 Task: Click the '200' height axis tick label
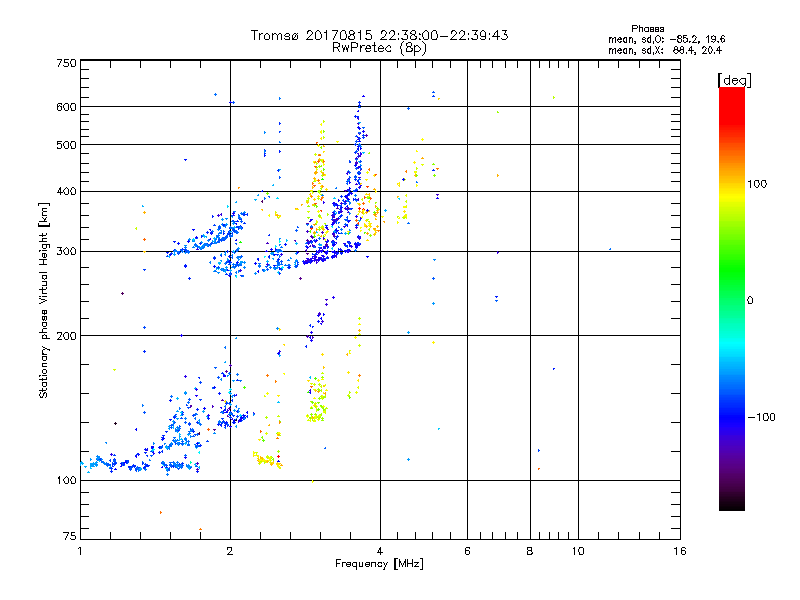66,336
